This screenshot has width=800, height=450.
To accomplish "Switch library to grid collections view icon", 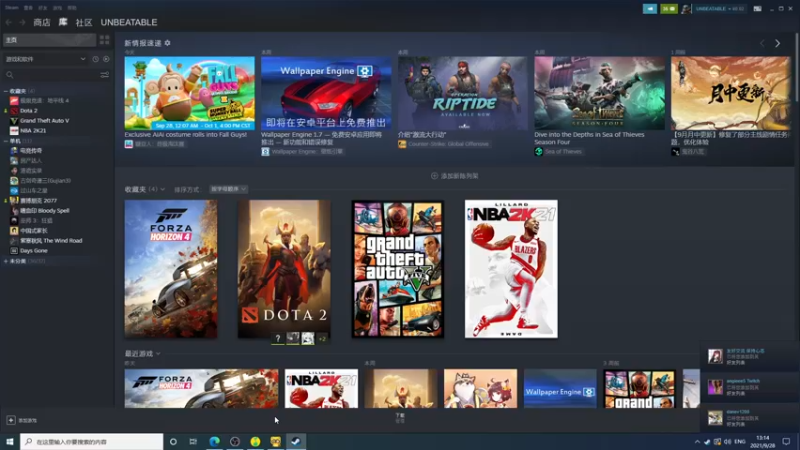I will 105,40.
